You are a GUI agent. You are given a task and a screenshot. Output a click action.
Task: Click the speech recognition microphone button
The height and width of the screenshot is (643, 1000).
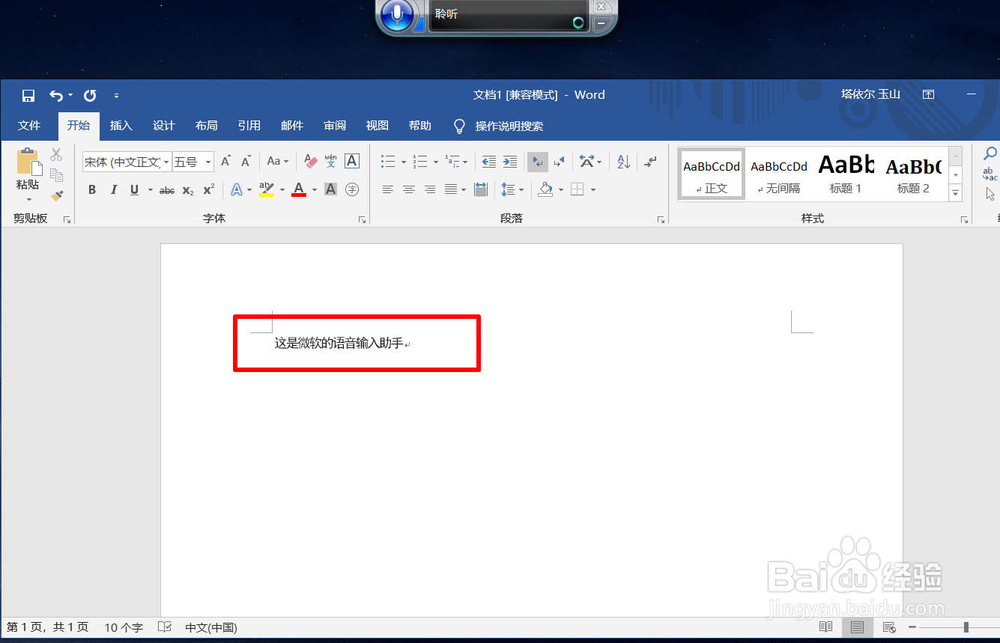[x=398, y=15]
